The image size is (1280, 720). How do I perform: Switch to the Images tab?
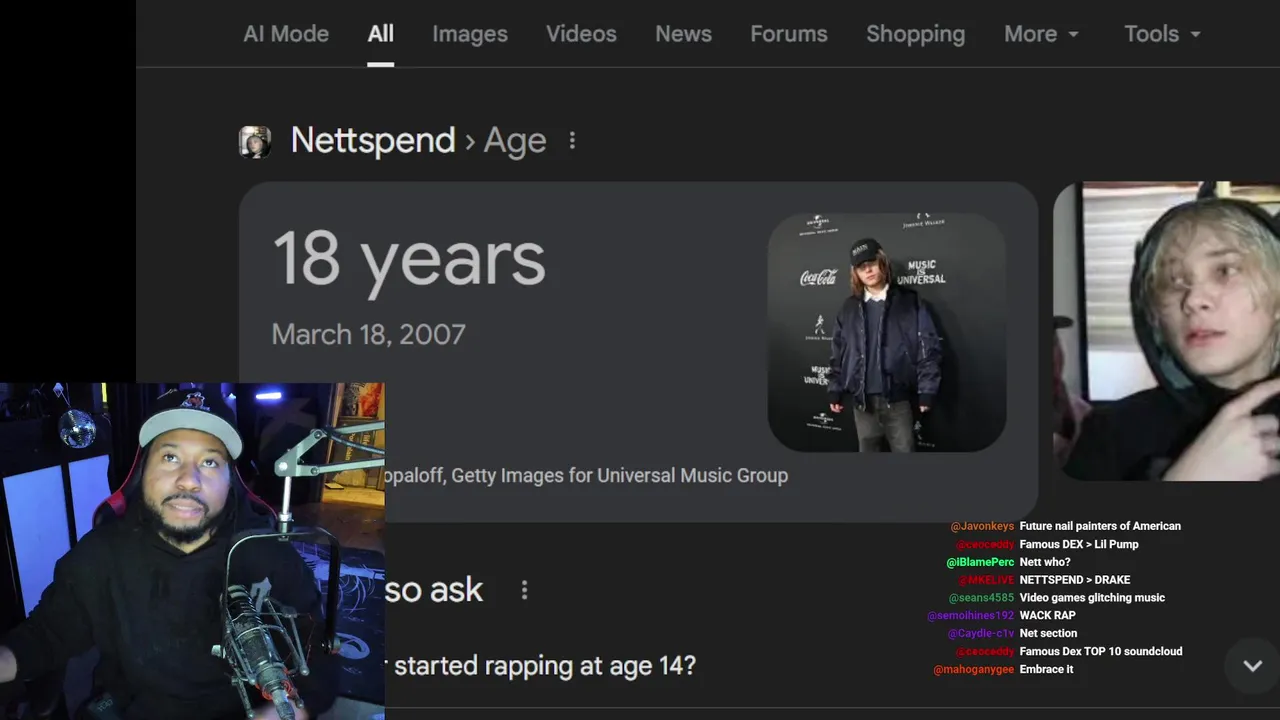click(469, 34)
